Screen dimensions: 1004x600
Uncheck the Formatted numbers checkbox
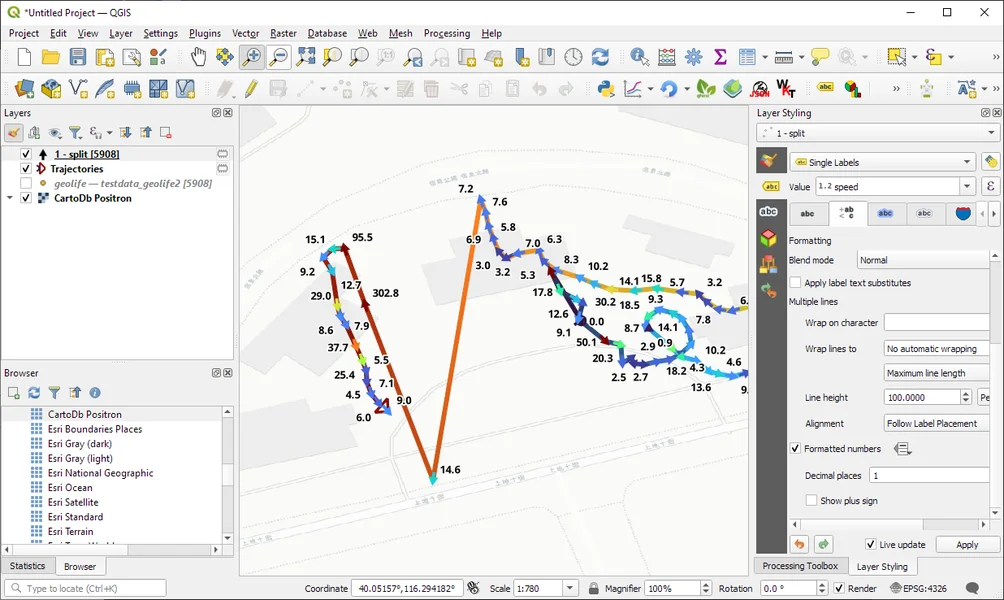tap(795, 448)
